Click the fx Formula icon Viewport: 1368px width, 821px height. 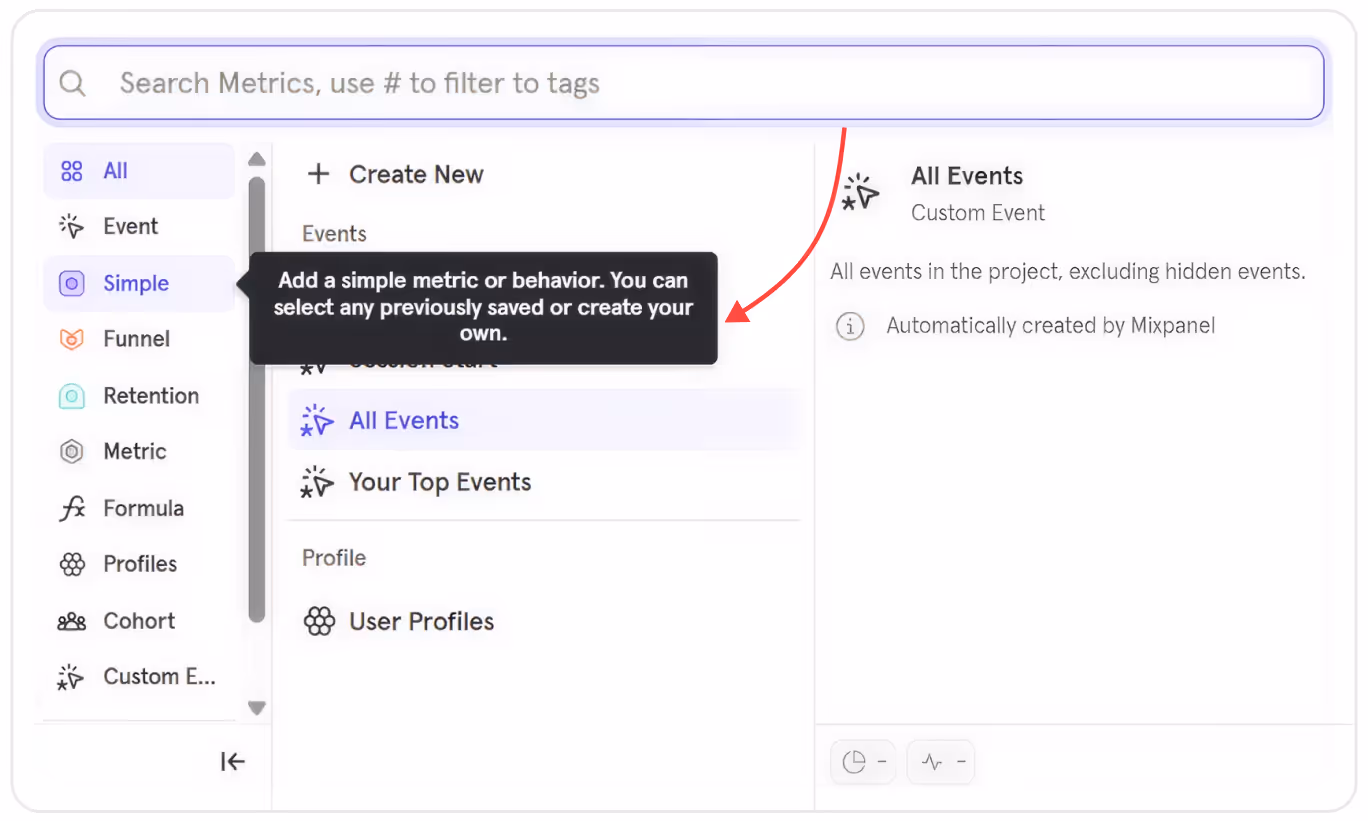point(72,509)
